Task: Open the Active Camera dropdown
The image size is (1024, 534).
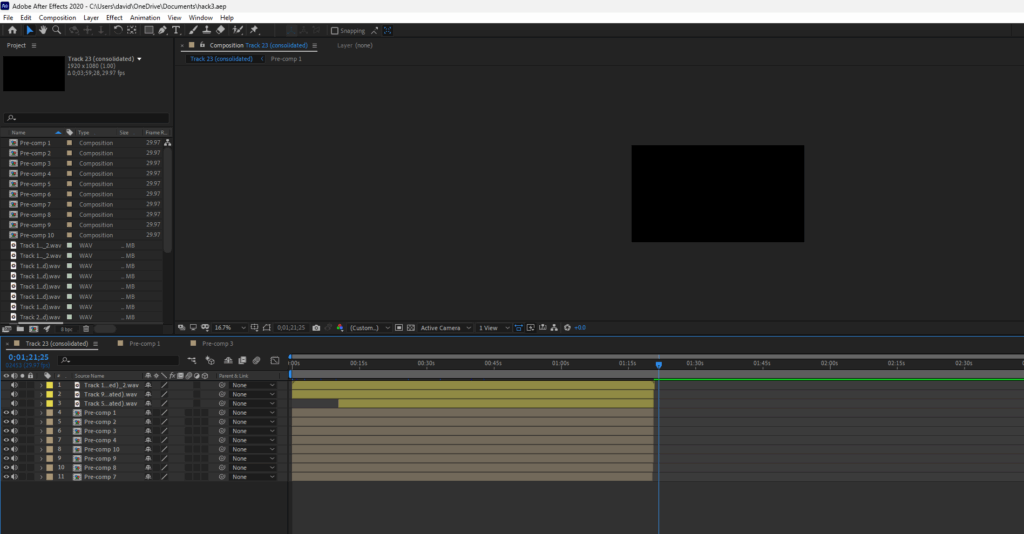Action: click(445, 328)
